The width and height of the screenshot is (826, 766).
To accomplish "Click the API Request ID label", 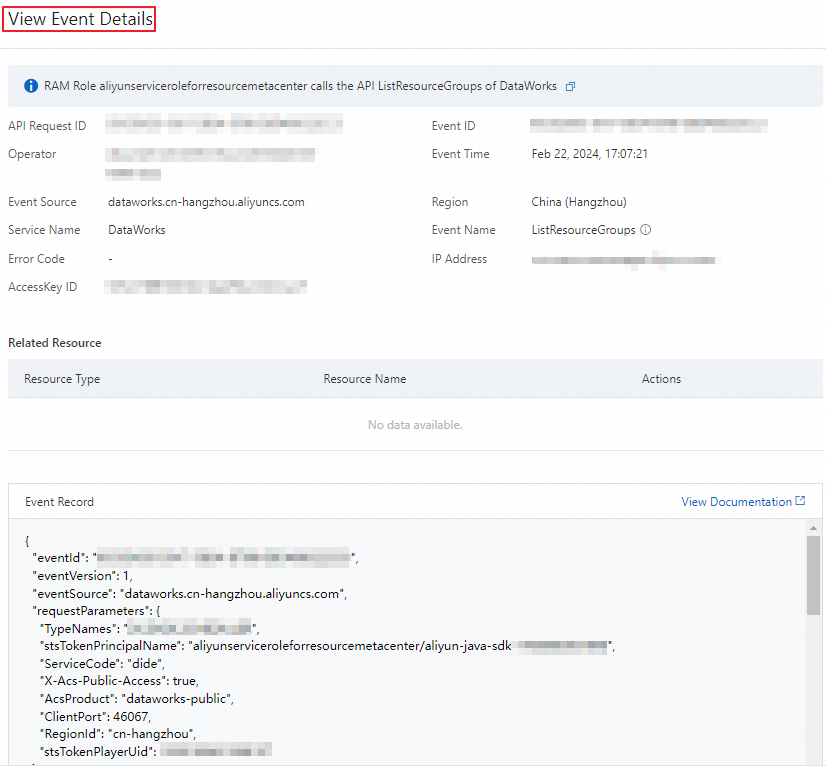I will (47, 126).
